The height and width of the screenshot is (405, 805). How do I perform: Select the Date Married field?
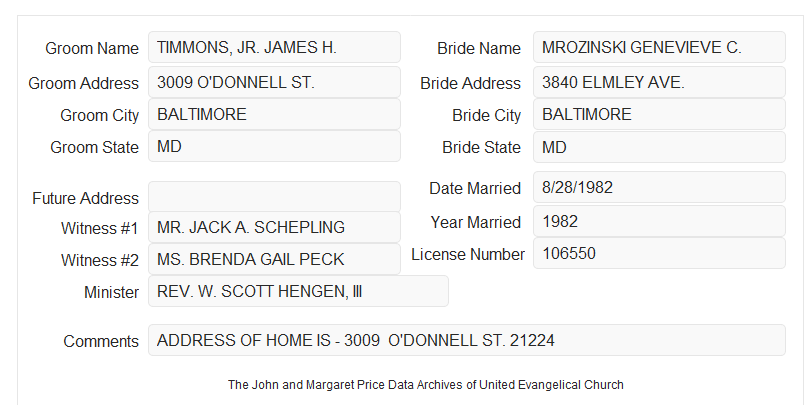[x=659, y=187]
